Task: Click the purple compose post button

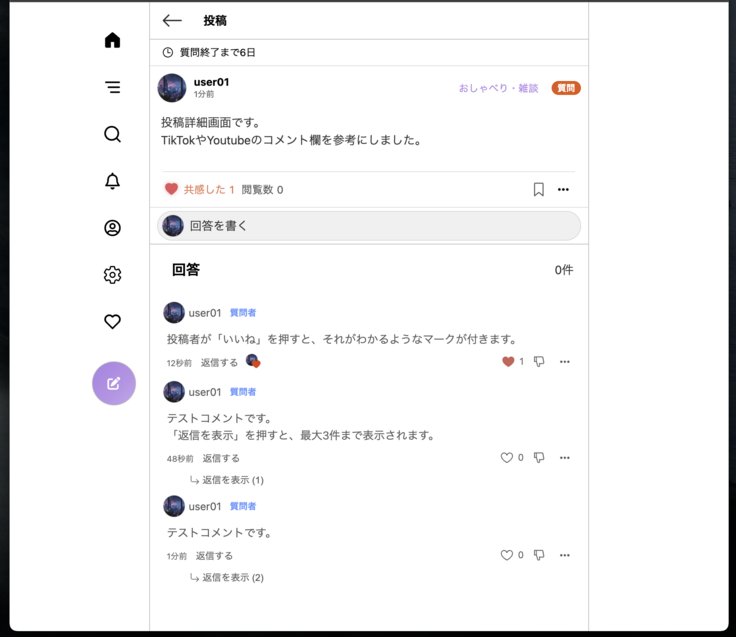Action: click(114, 383)
